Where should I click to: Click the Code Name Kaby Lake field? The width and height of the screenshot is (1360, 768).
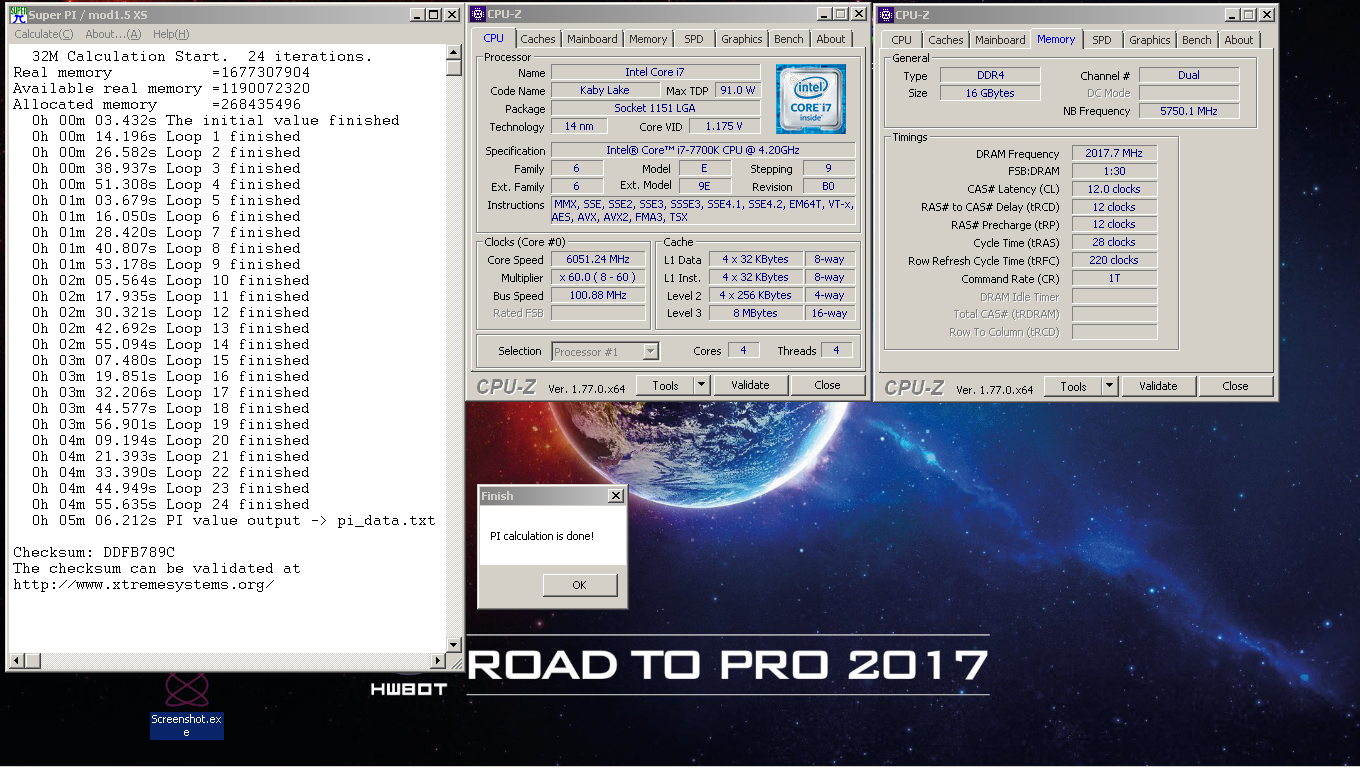click(x=605, y=90)
